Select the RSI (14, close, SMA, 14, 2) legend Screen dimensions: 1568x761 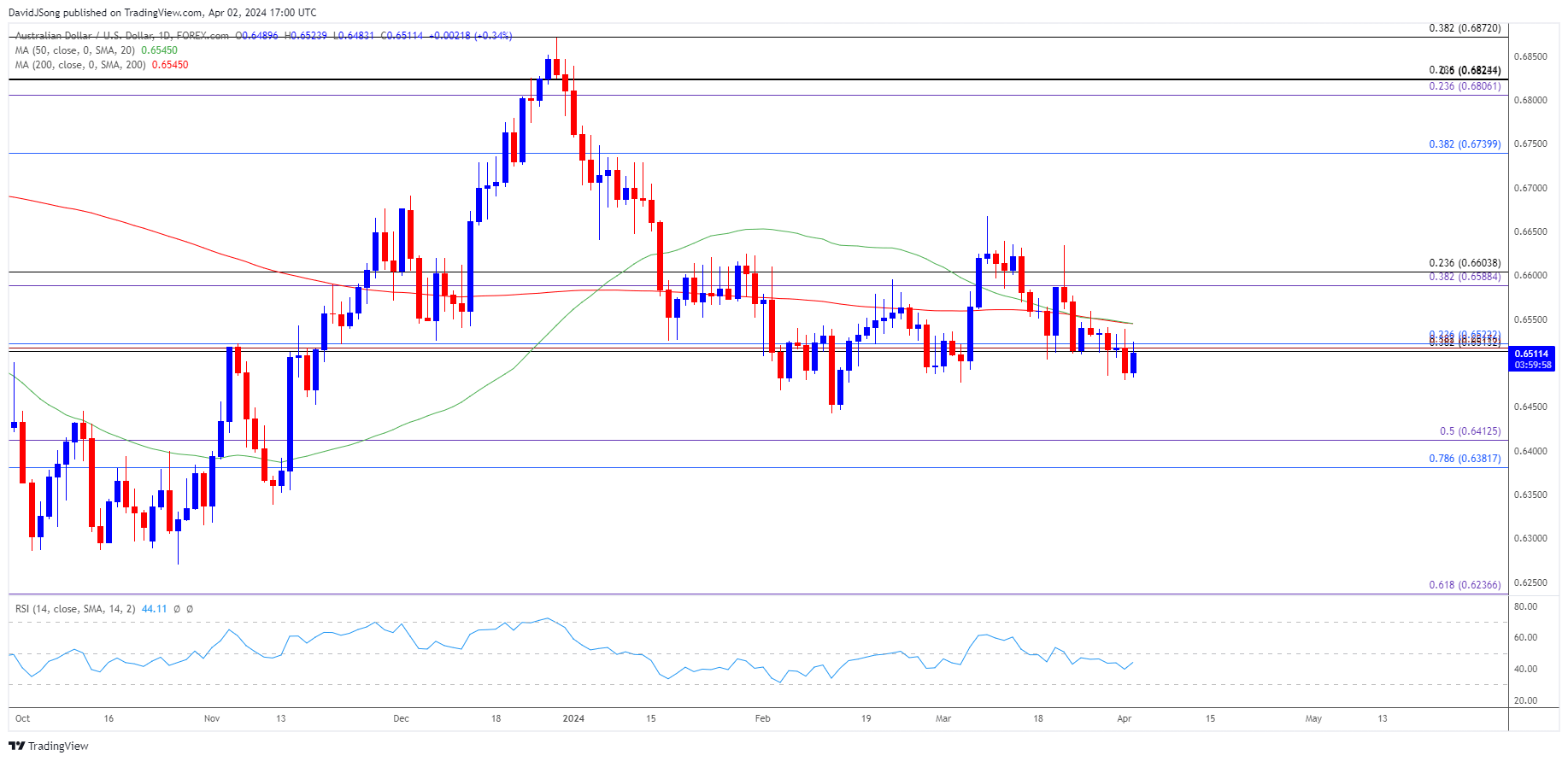(x=75, y=609)
